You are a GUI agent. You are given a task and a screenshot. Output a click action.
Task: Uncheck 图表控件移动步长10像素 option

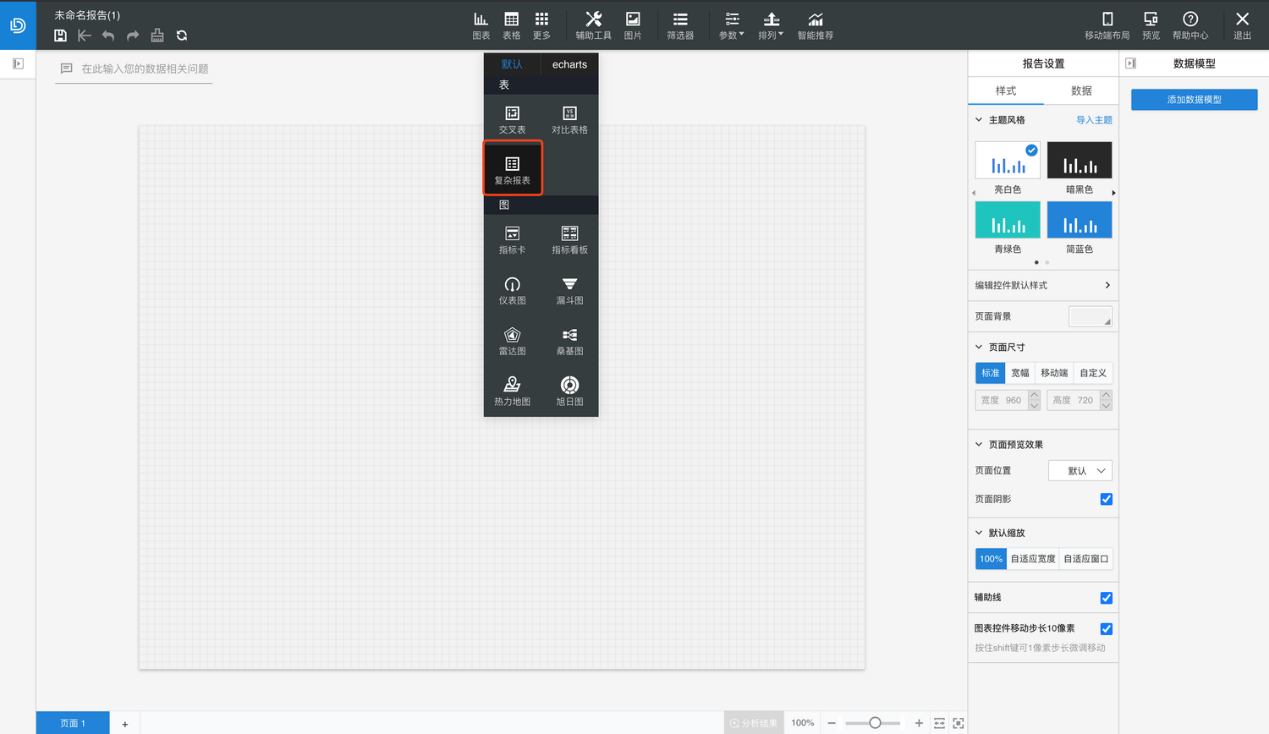tap(1106, 629)
